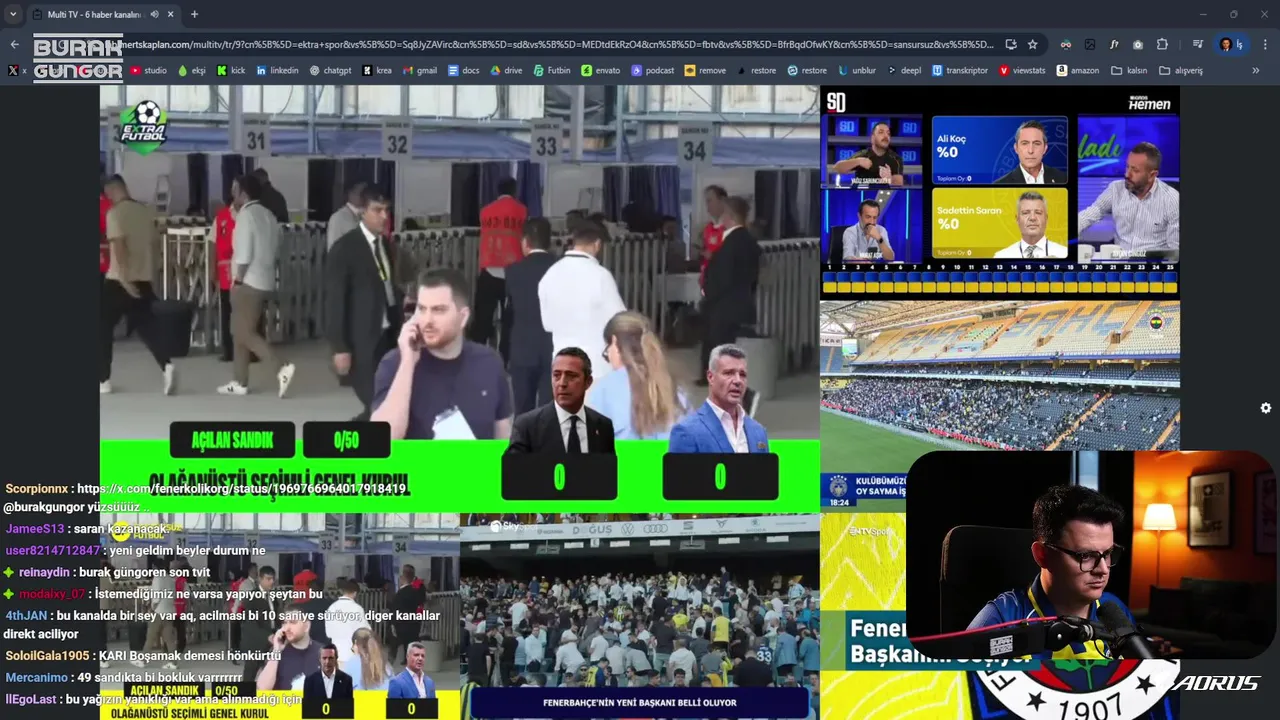1280x720 pixels.
Task: Open the viewstats bookmark
Action: [1022, 71]
